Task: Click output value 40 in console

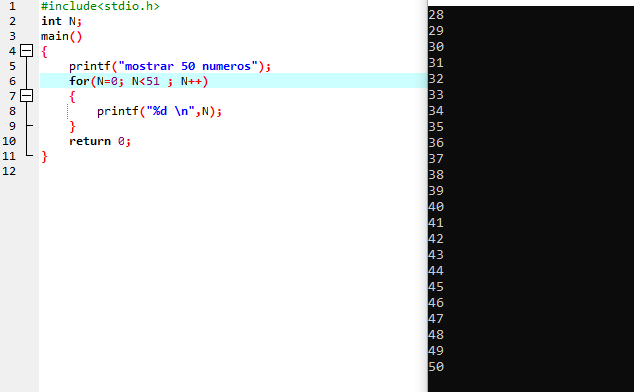Action: tap(436, 207)
